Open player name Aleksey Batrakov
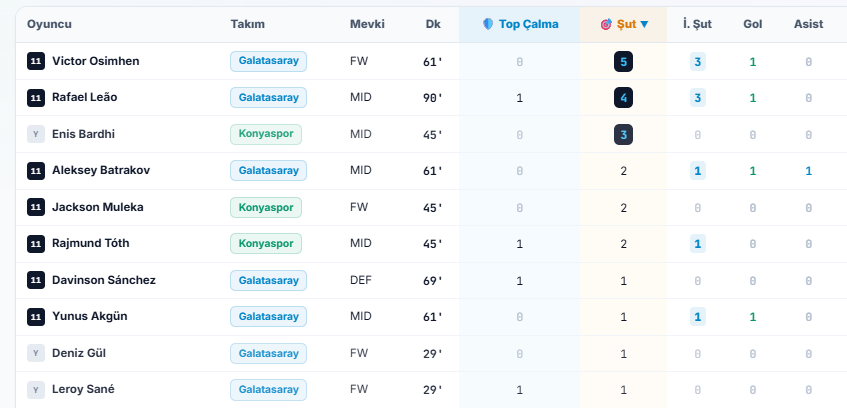This screenshot has height=408, width=847. pos(101,170)
